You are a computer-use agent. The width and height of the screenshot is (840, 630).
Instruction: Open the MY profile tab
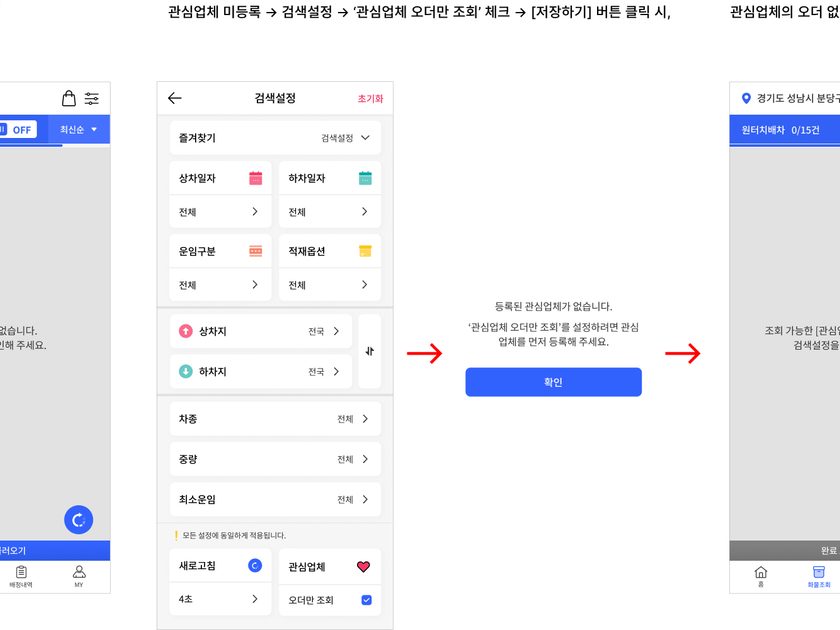tap(79, 576)
